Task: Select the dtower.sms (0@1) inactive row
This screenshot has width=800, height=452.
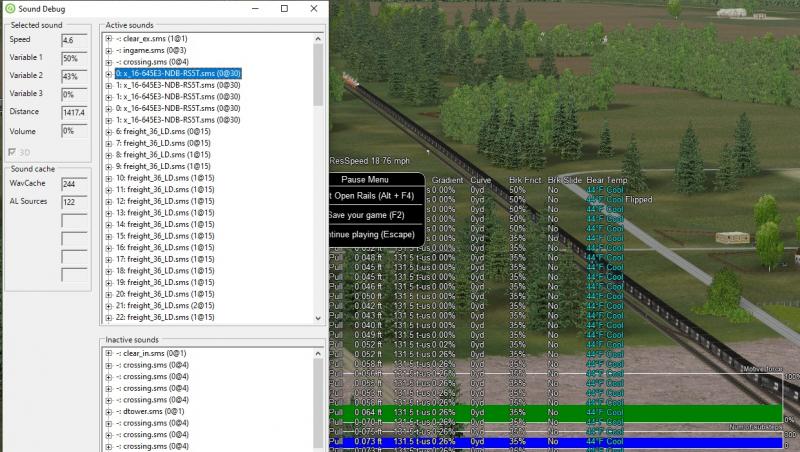Action: pyautogui.click(x=150, y=411)
